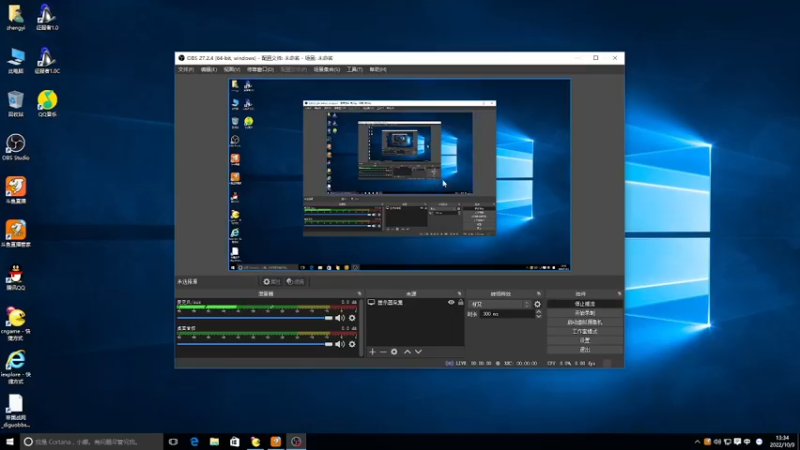Click the 设置 (Settings) button in controls
Screen dimensions: 800x450
click(585, 340)
